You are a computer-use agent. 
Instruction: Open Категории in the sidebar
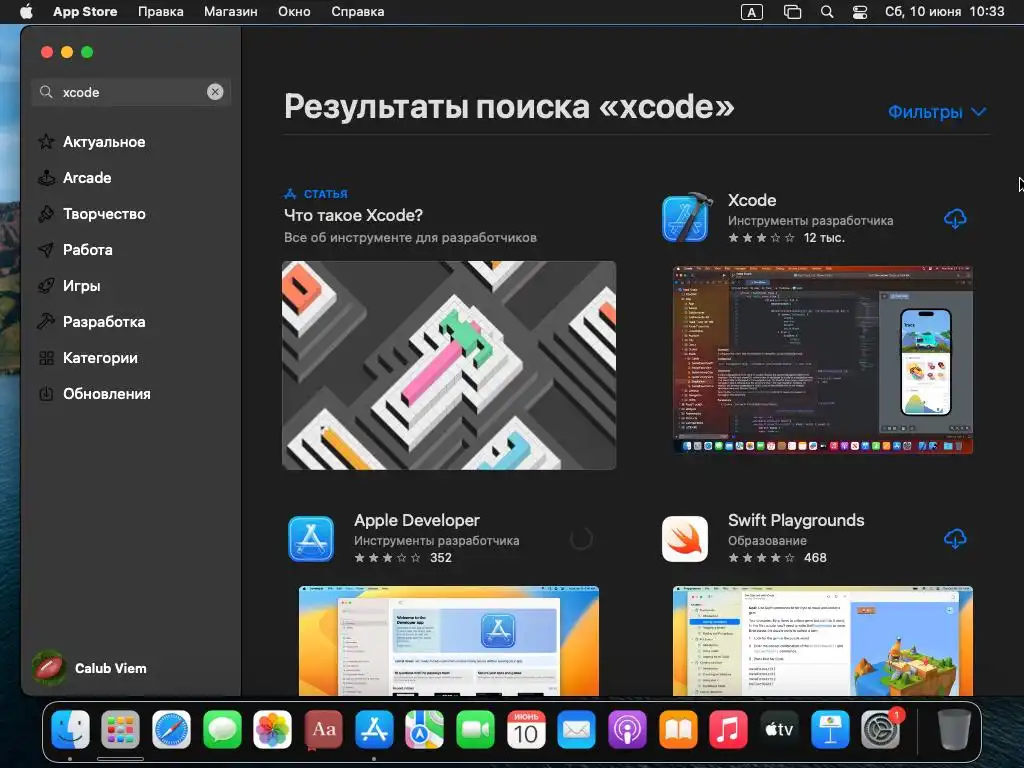click(x=88, y=358)
